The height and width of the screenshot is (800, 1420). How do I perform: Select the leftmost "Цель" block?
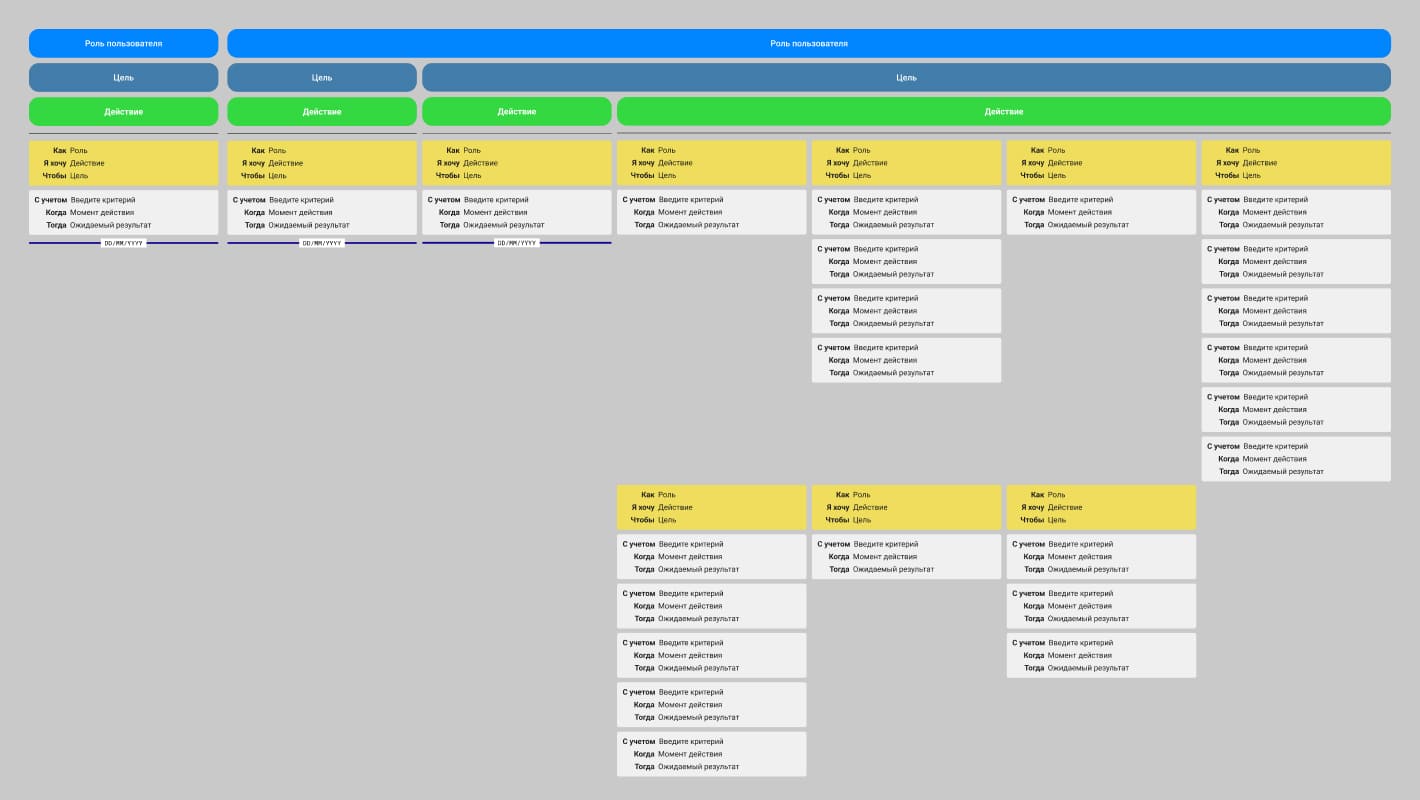[123, 77]
